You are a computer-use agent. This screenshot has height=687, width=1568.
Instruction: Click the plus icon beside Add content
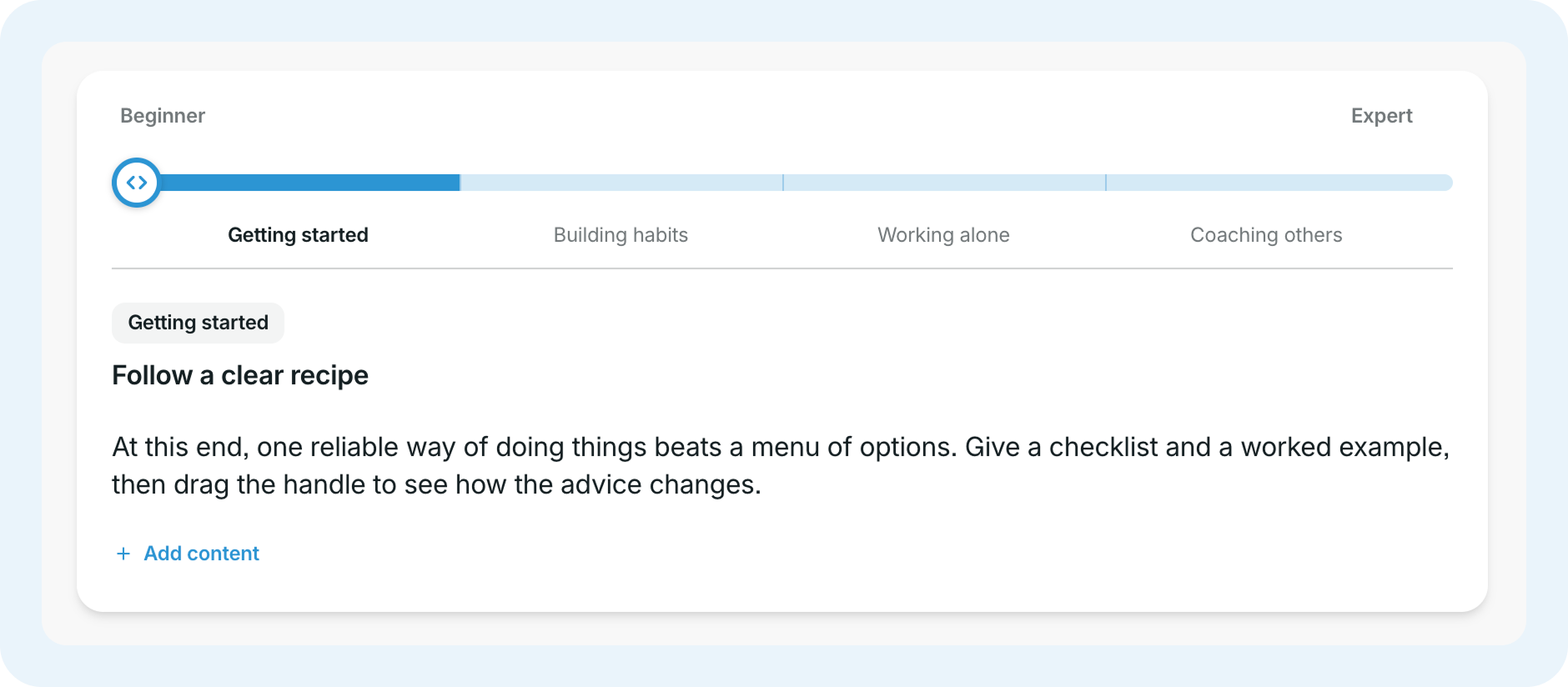[123, 554]
